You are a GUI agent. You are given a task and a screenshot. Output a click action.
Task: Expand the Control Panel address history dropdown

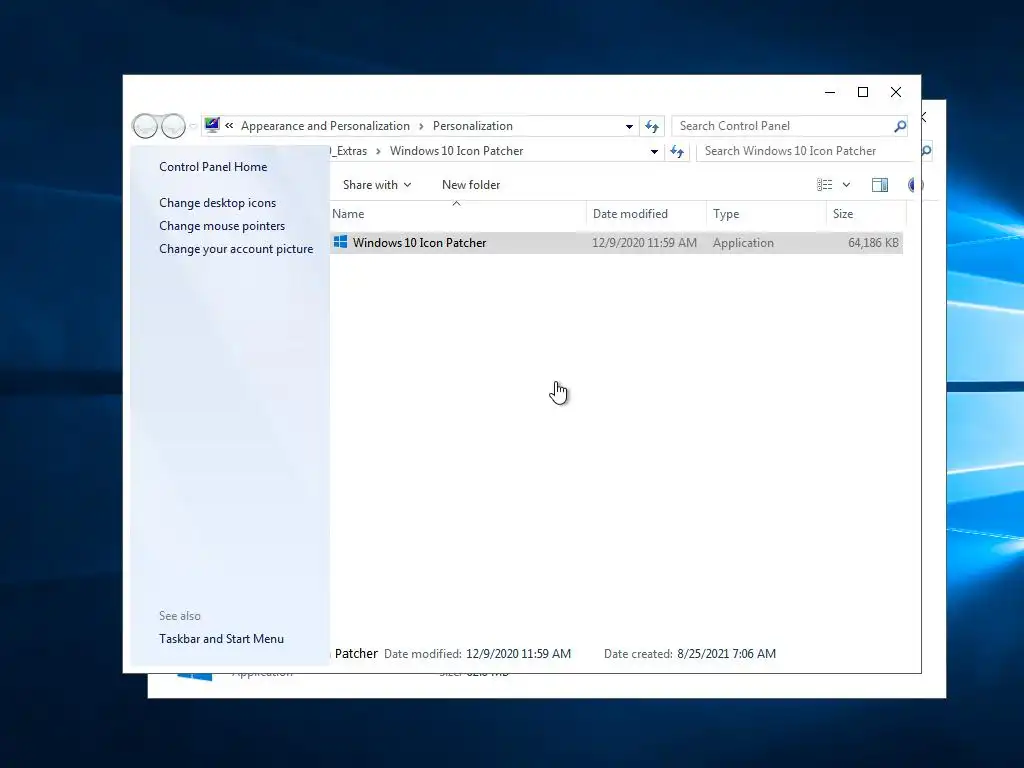point(629,126)
